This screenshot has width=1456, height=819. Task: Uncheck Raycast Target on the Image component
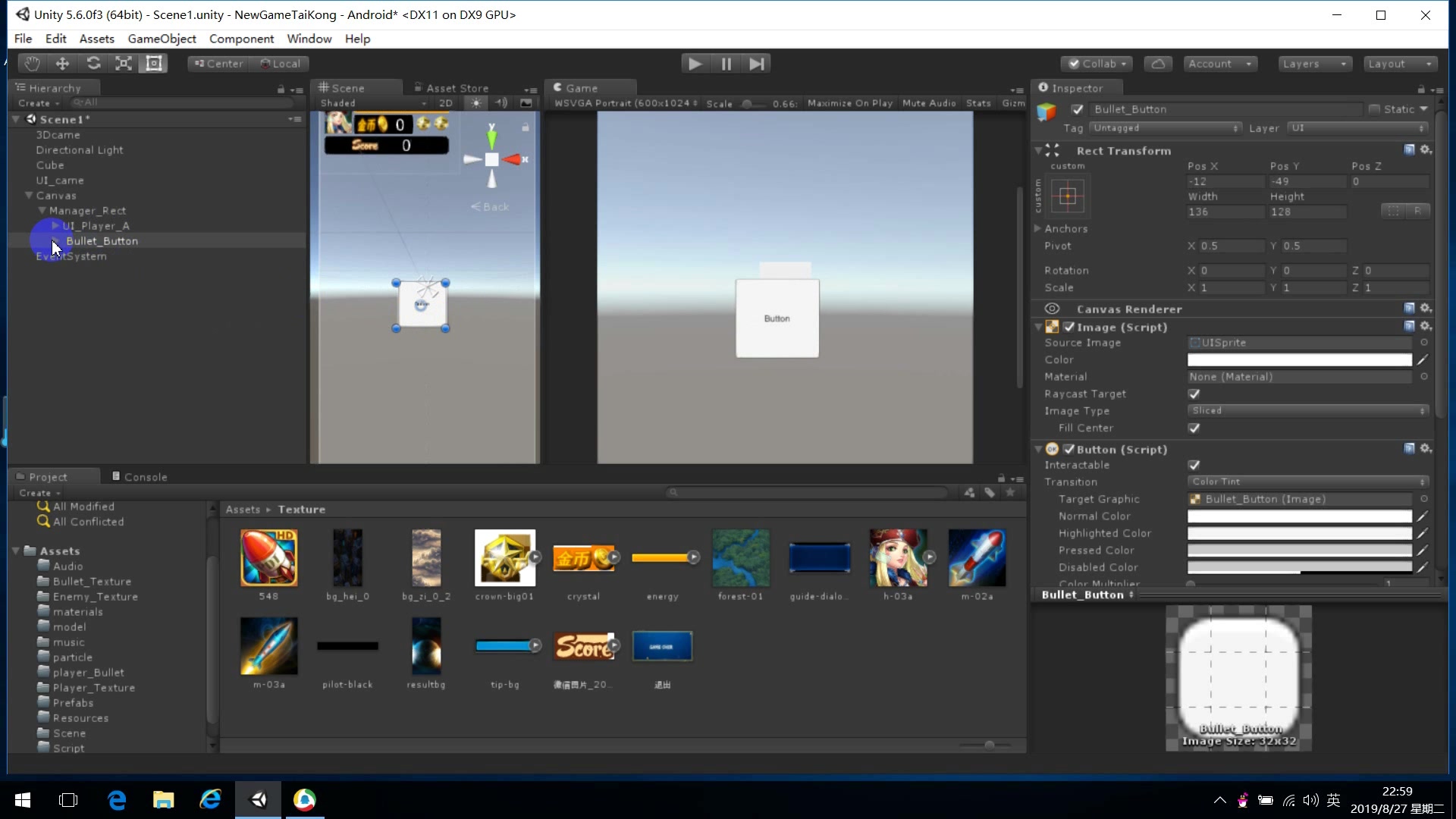pyautogui.click(x=1194, y=394)
